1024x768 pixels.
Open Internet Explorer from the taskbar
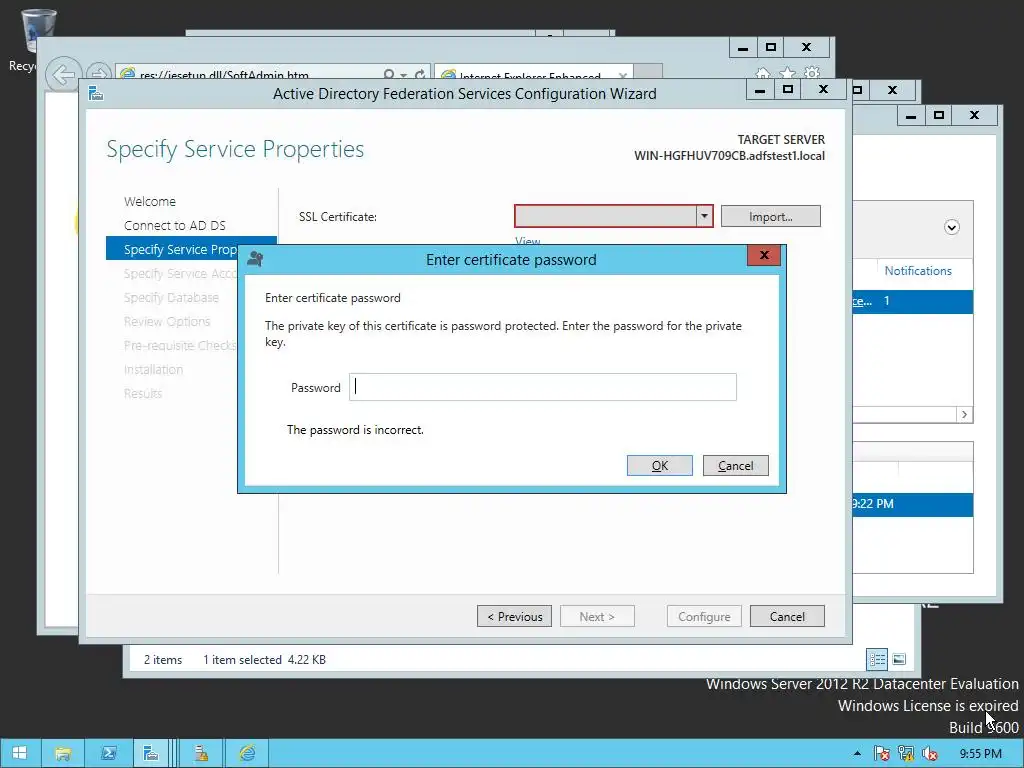coord(247,753)
